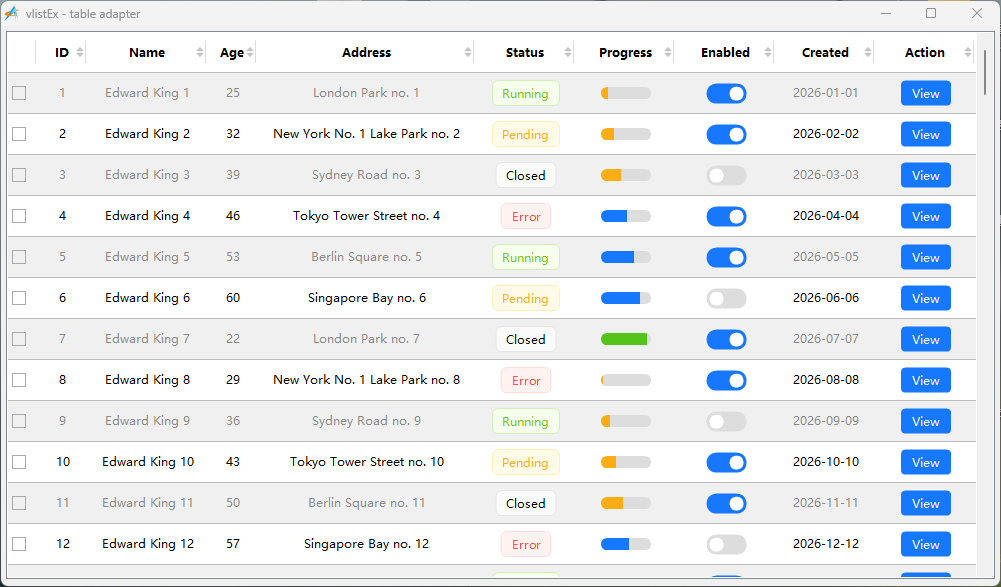Viewport: 1001px width, 587px height.
Task: Click the date 2026-11-11
Action: pos(825,503)
